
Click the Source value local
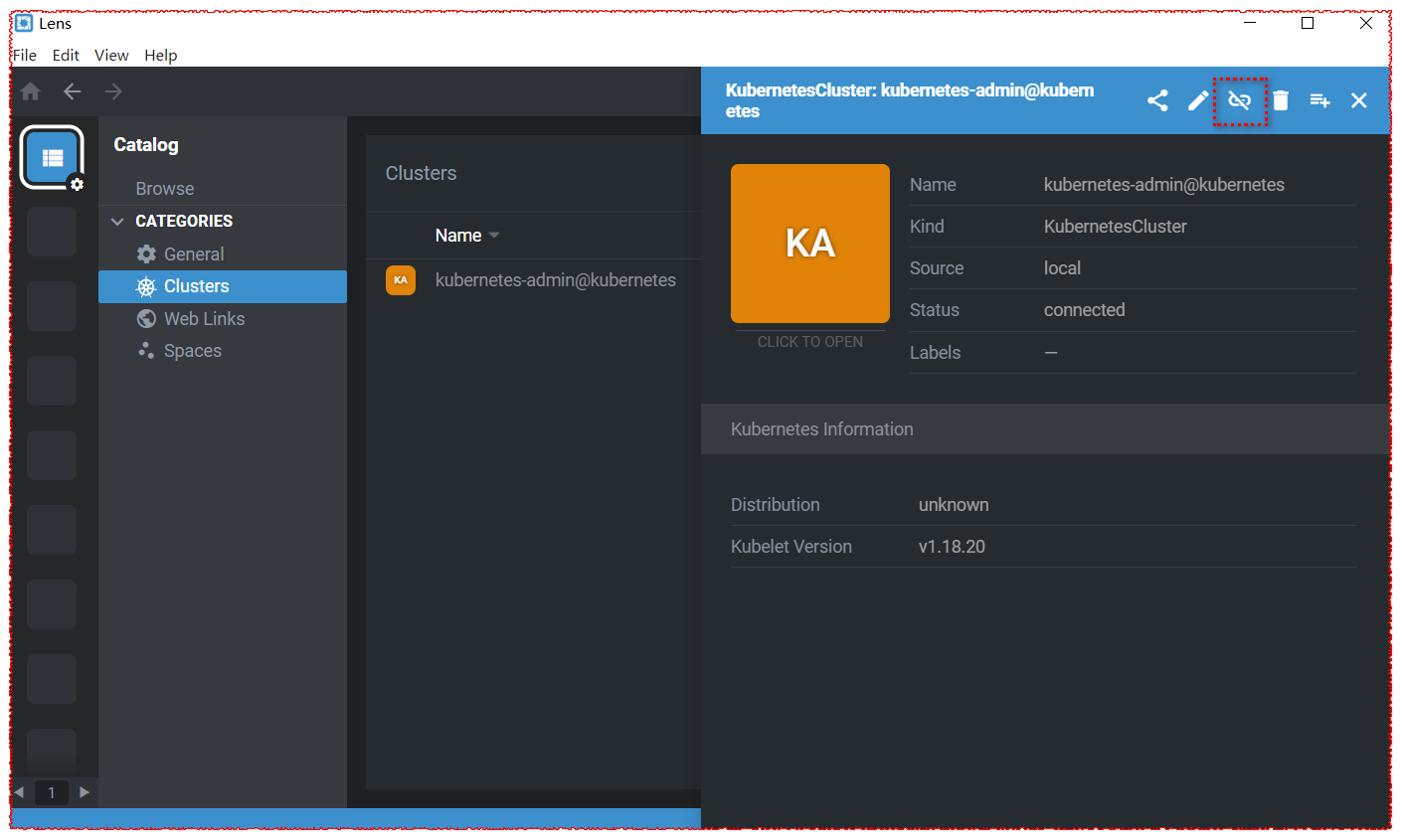(1062, 268)
